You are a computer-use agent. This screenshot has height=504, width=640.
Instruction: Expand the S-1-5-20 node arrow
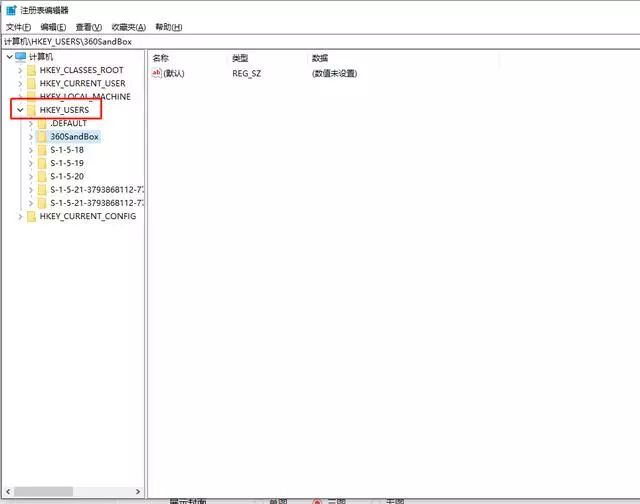click(x=31, y=177)
